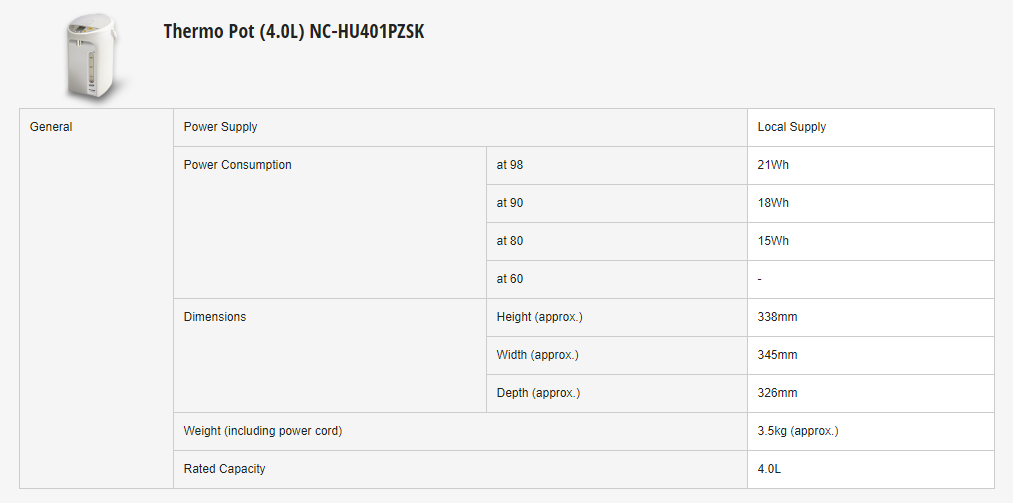The width and height of the screenshot is (1013, 503).
Task: Click the Height (approx.) label
Action: [x=539, y=317]
